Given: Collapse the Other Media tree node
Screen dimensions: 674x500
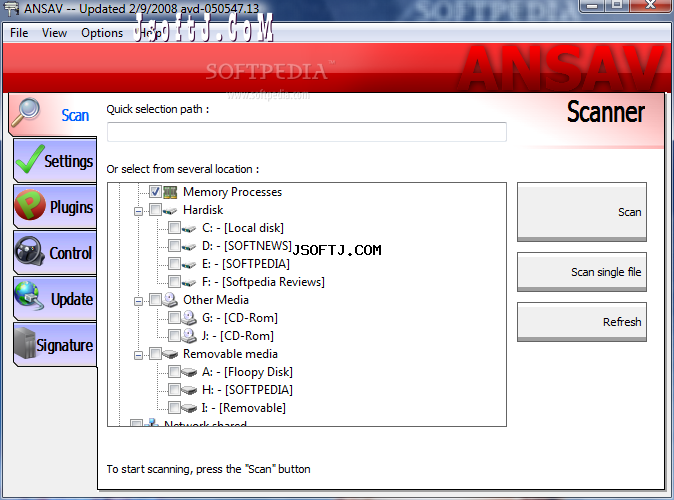Looking at the screenshot, I should pyautogui.click(x=138, y=301).
